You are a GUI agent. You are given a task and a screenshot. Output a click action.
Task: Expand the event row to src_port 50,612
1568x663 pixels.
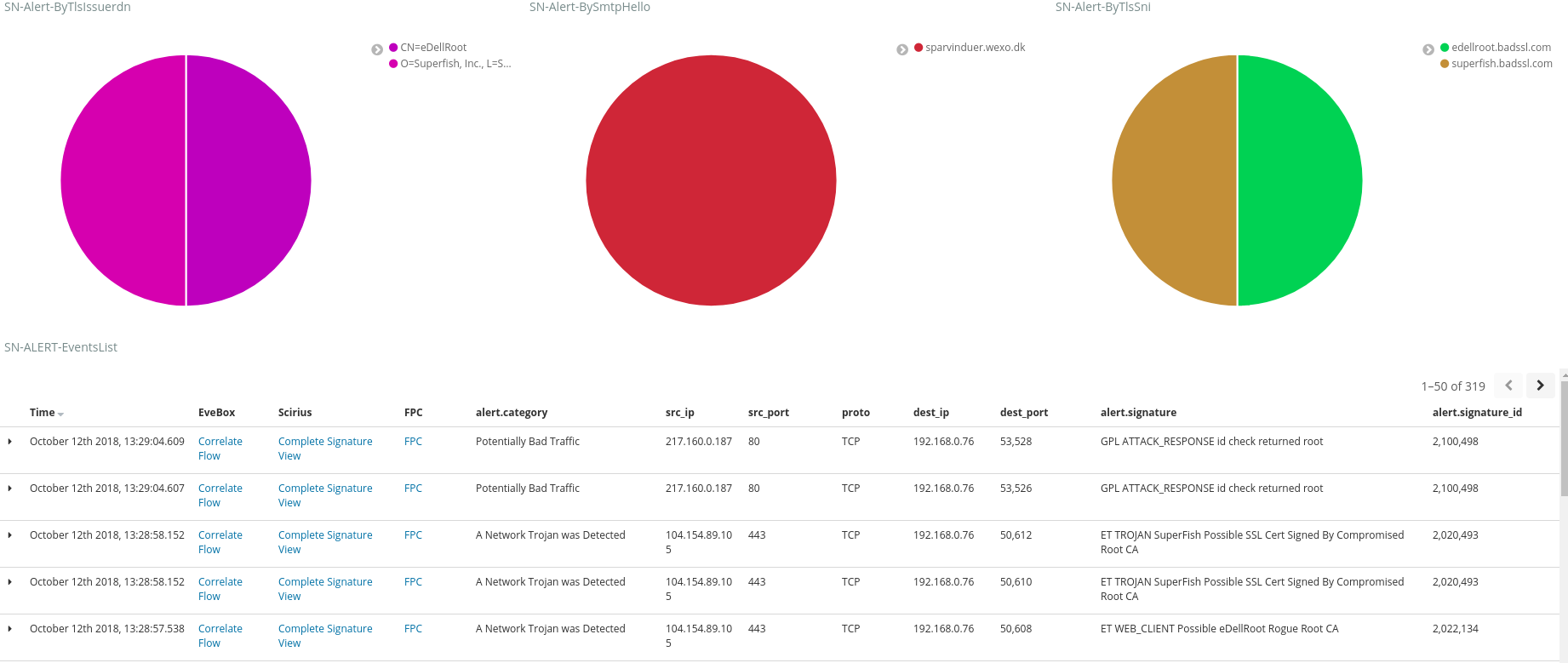tap(9, 535)
